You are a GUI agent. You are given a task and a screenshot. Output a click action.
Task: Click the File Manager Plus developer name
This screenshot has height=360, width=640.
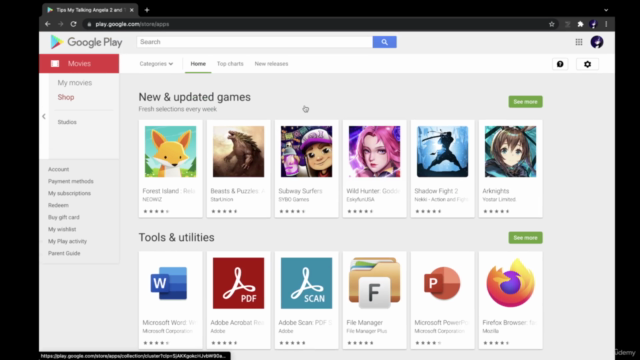[x=367, y=331]
